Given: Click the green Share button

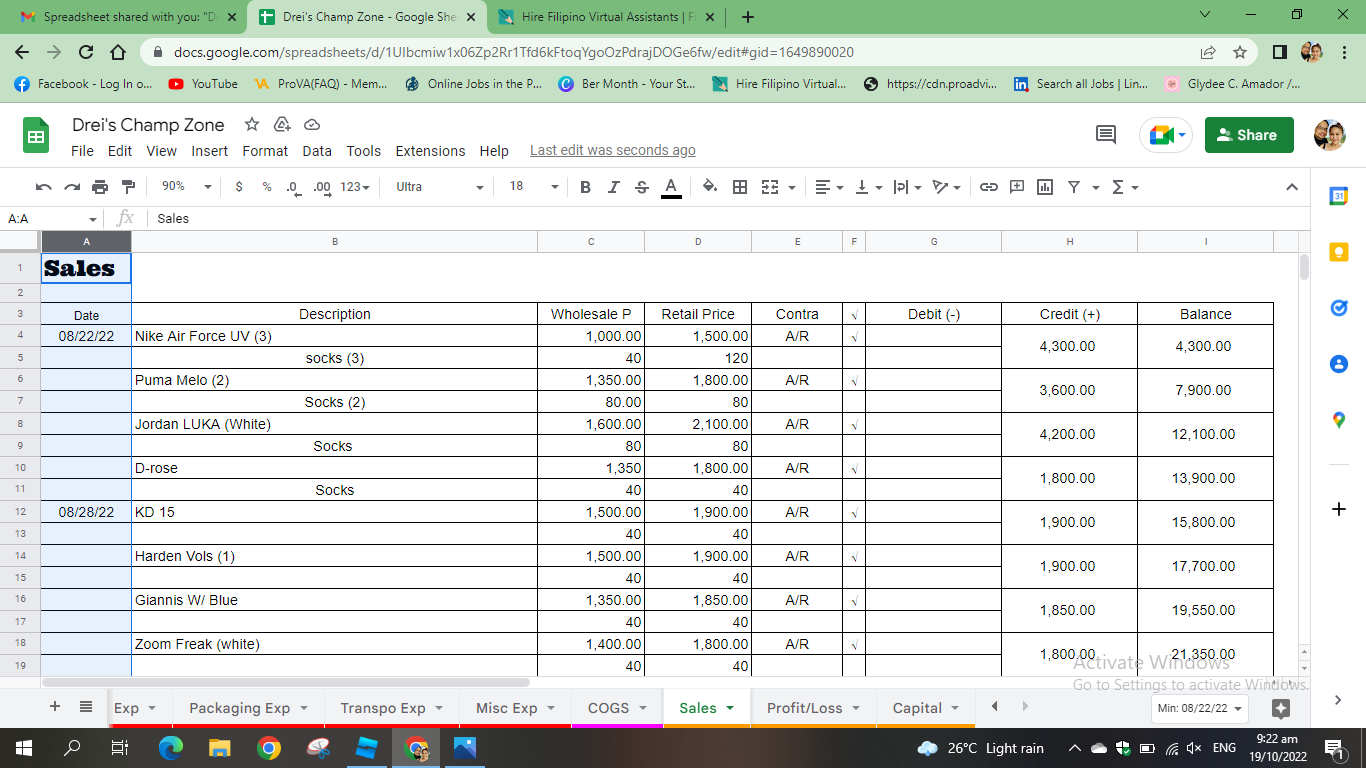Looking at the screenshot, I should pyautogui.click(x=1249, y=135).
